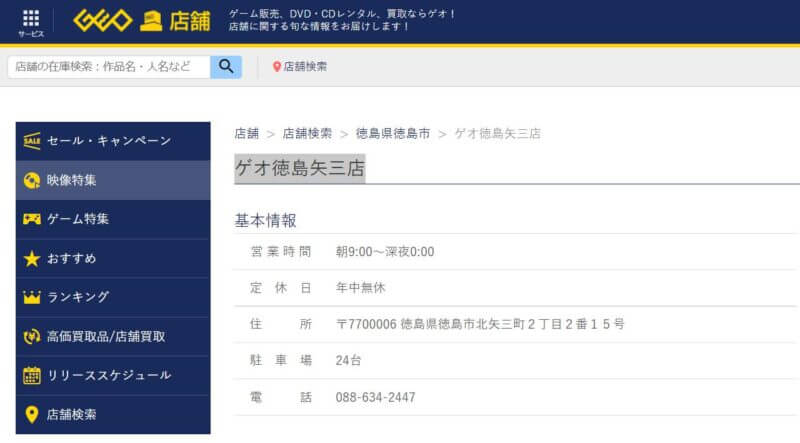Open the サービス grid menu icon
The height and width of the screenshot is (443, 800).
[31, 18]
